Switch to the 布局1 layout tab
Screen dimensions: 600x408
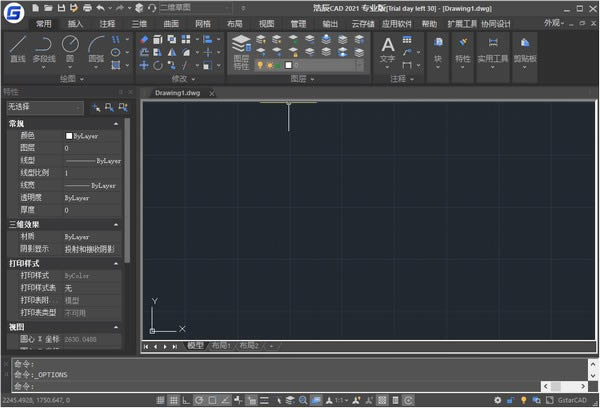point(221,346)
